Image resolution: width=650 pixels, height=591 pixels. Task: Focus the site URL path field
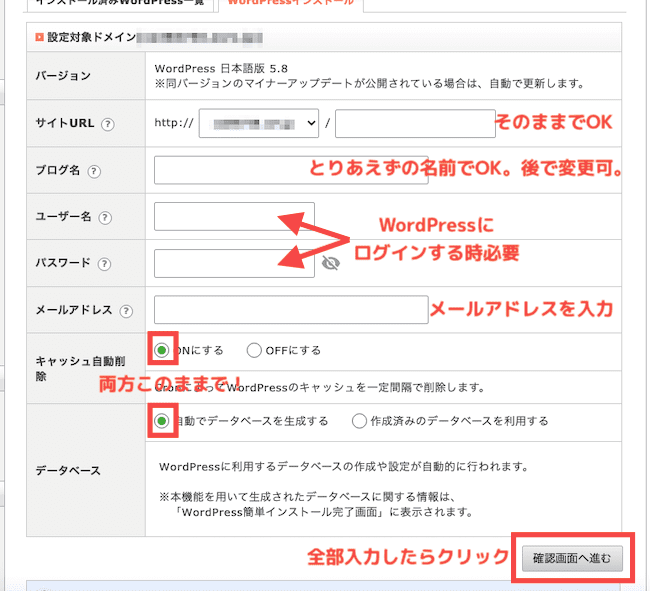[x=415, y=124]
